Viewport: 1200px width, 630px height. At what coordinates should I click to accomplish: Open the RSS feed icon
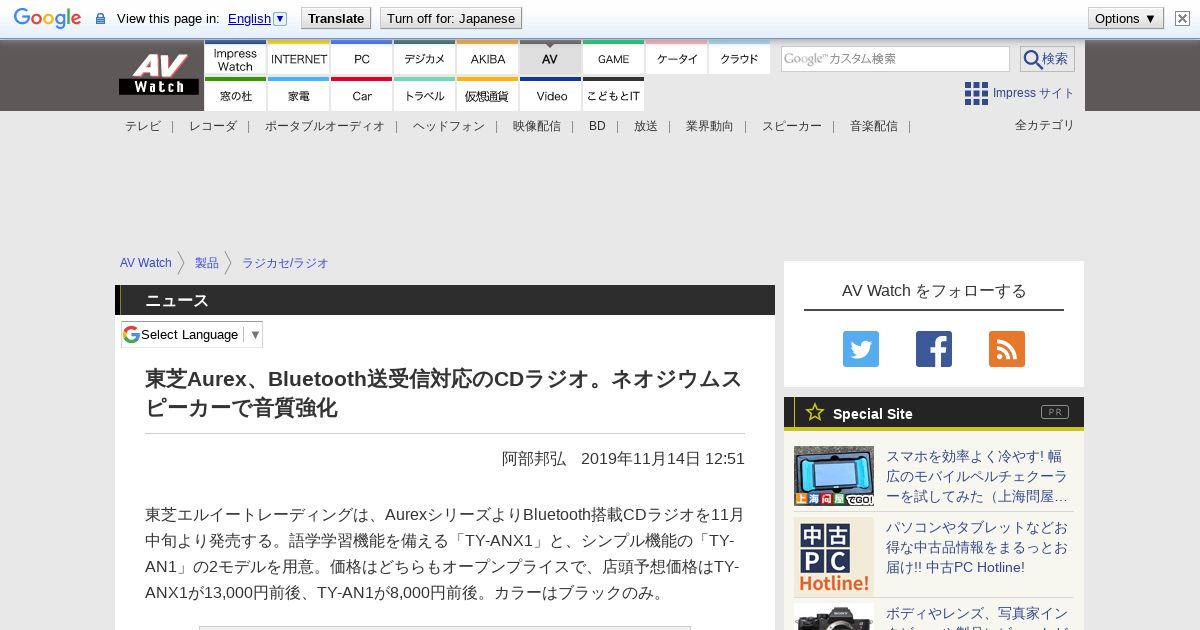[1007, 349]
